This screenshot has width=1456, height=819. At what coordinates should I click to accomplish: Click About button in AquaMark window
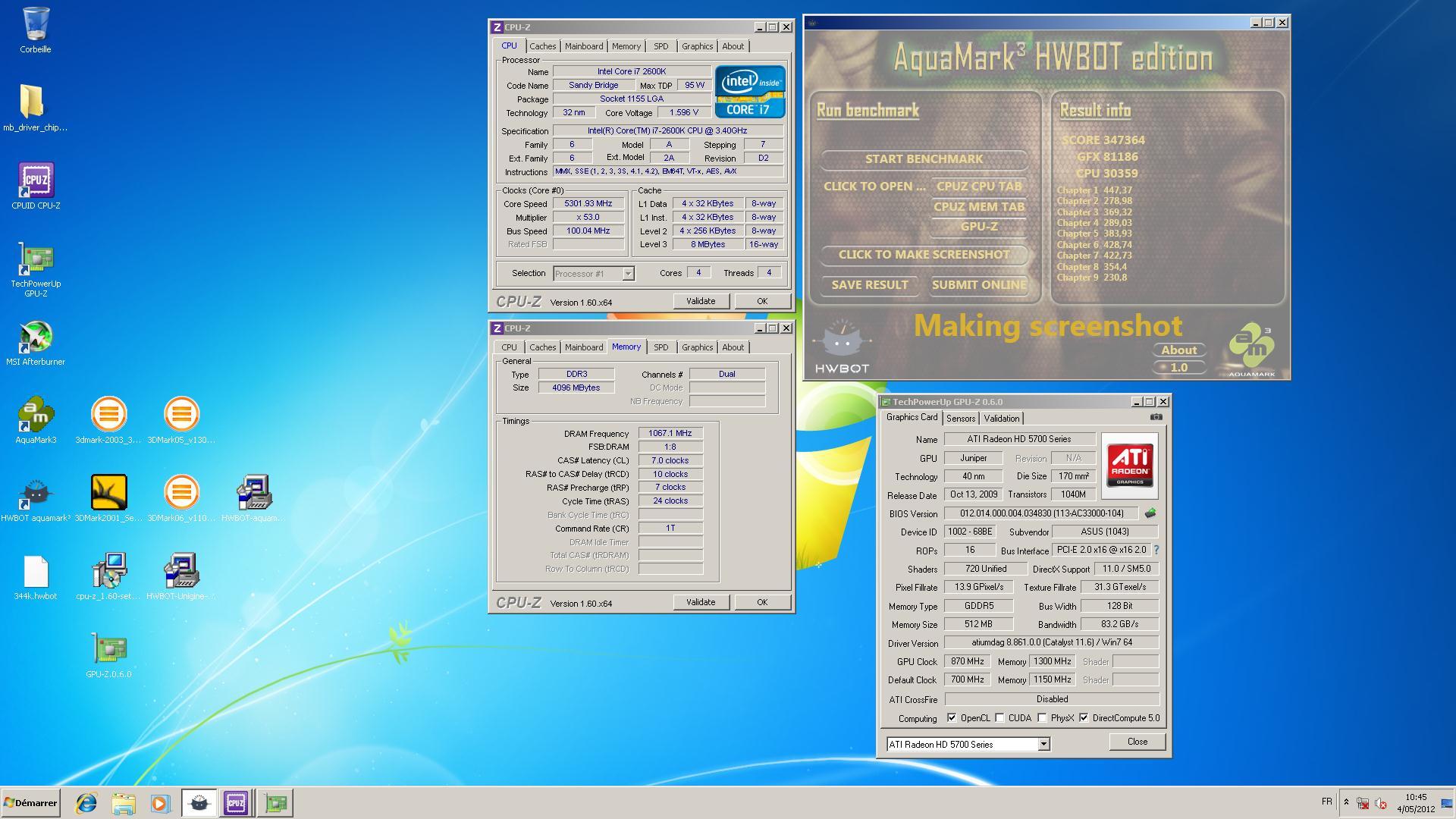click(1179, 350)
